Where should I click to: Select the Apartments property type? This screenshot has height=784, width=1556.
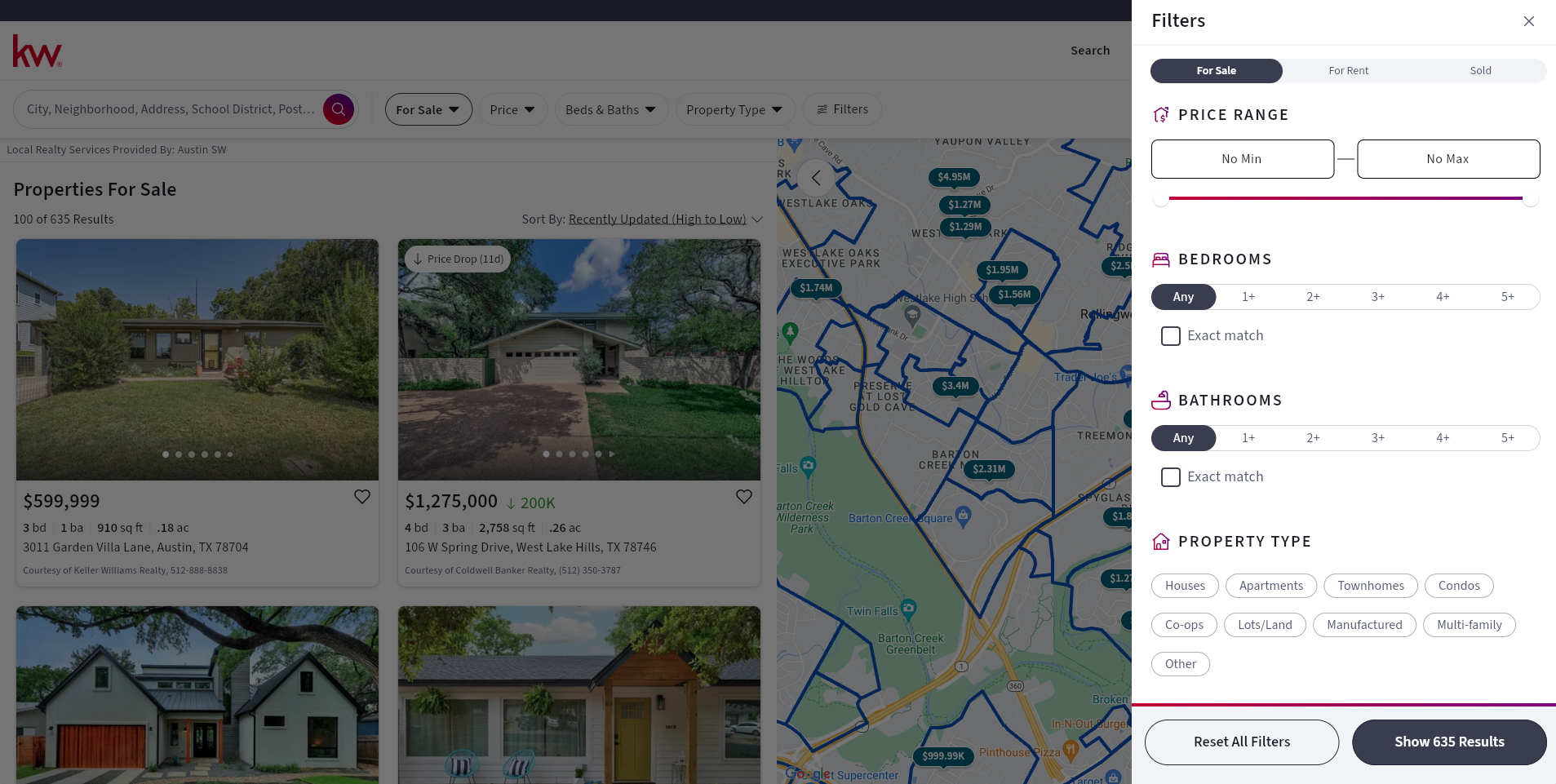pyautogui.click(x=1271, y=586)
